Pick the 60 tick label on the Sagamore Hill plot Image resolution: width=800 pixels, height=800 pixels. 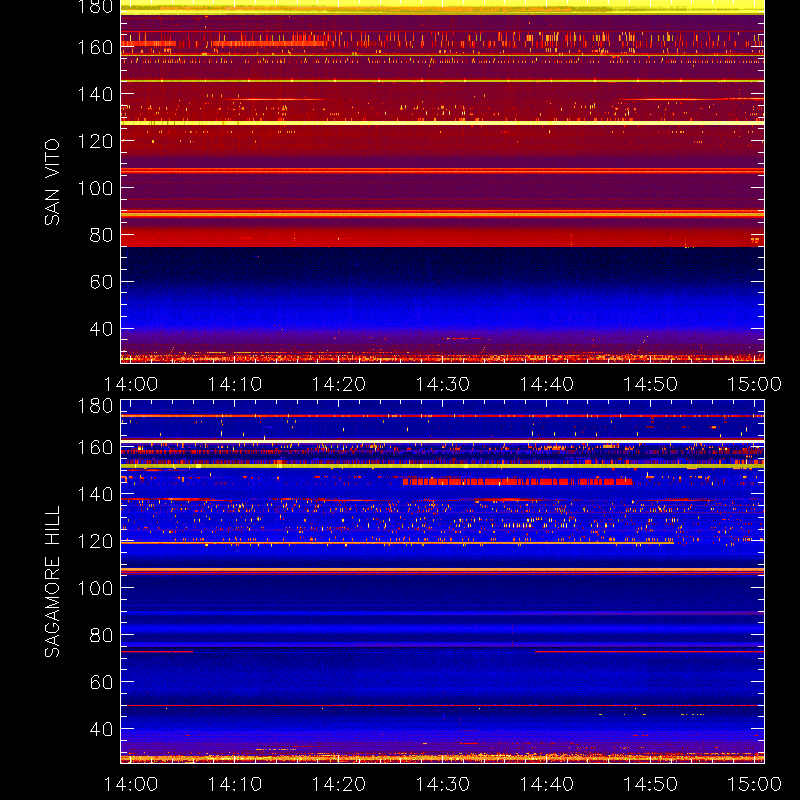click(x=101, y=682)
